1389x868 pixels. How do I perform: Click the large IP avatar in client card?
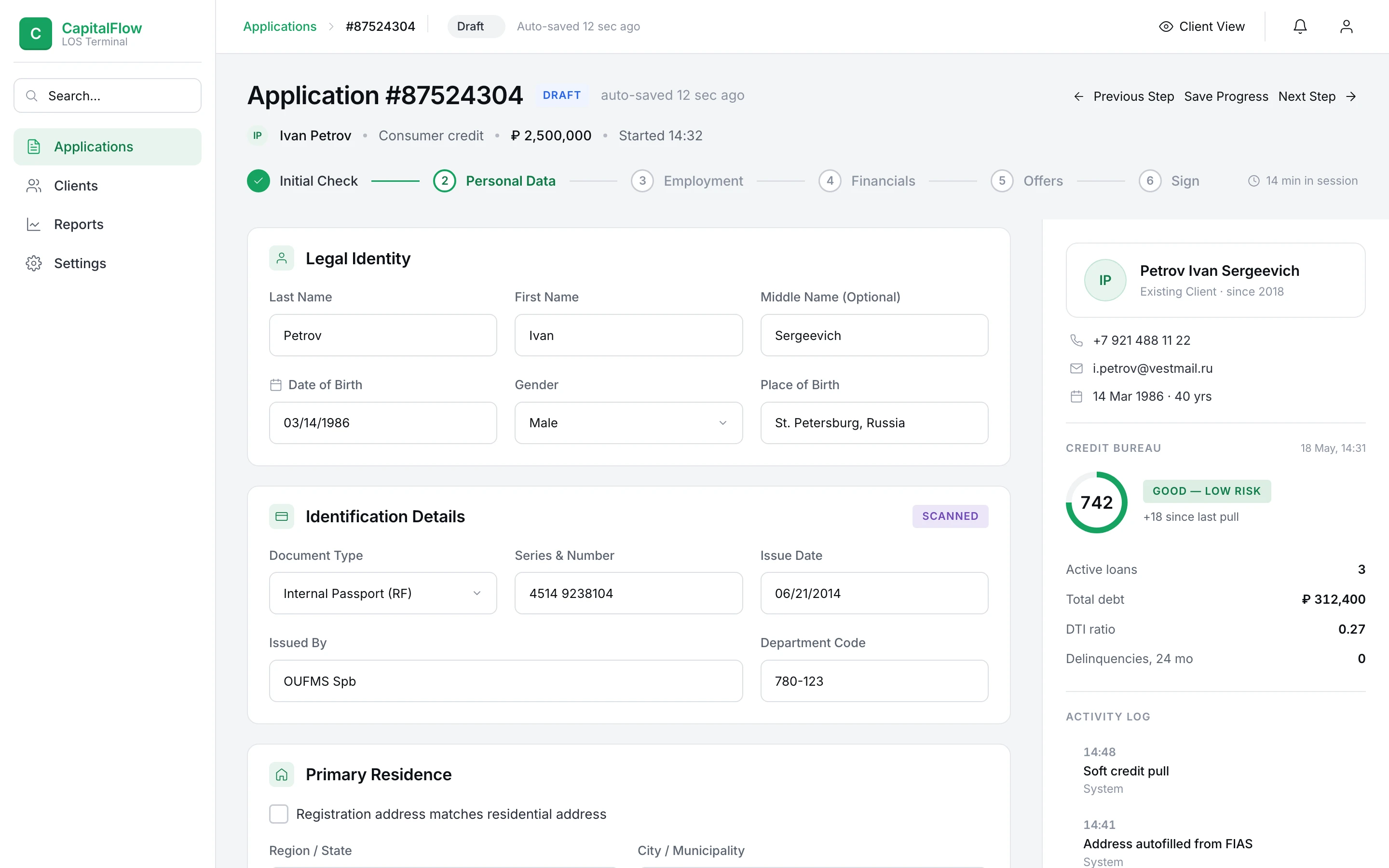[x=1105, y=280]
